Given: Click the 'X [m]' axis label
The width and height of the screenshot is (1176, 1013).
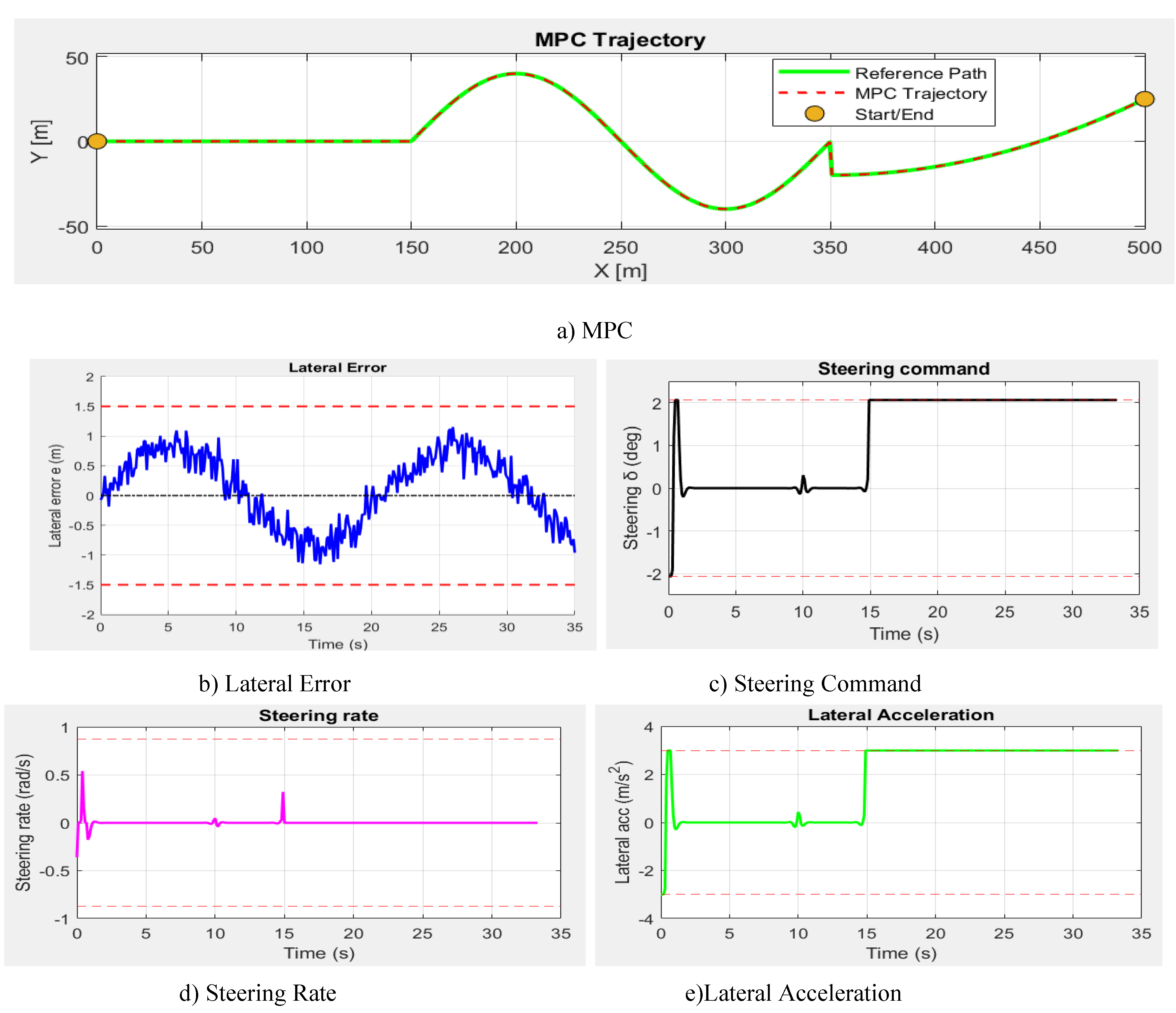Looking at the screenshot, I should coord(620,271).
